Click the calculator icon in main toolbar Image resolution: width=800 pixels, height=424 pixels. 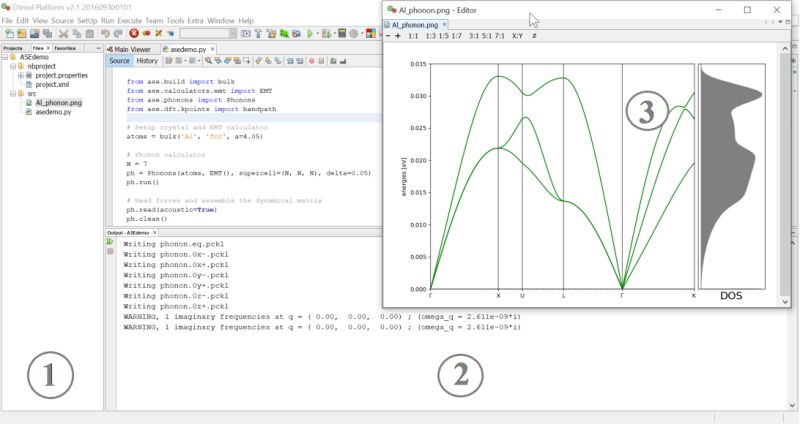click(x=342, y=34)
